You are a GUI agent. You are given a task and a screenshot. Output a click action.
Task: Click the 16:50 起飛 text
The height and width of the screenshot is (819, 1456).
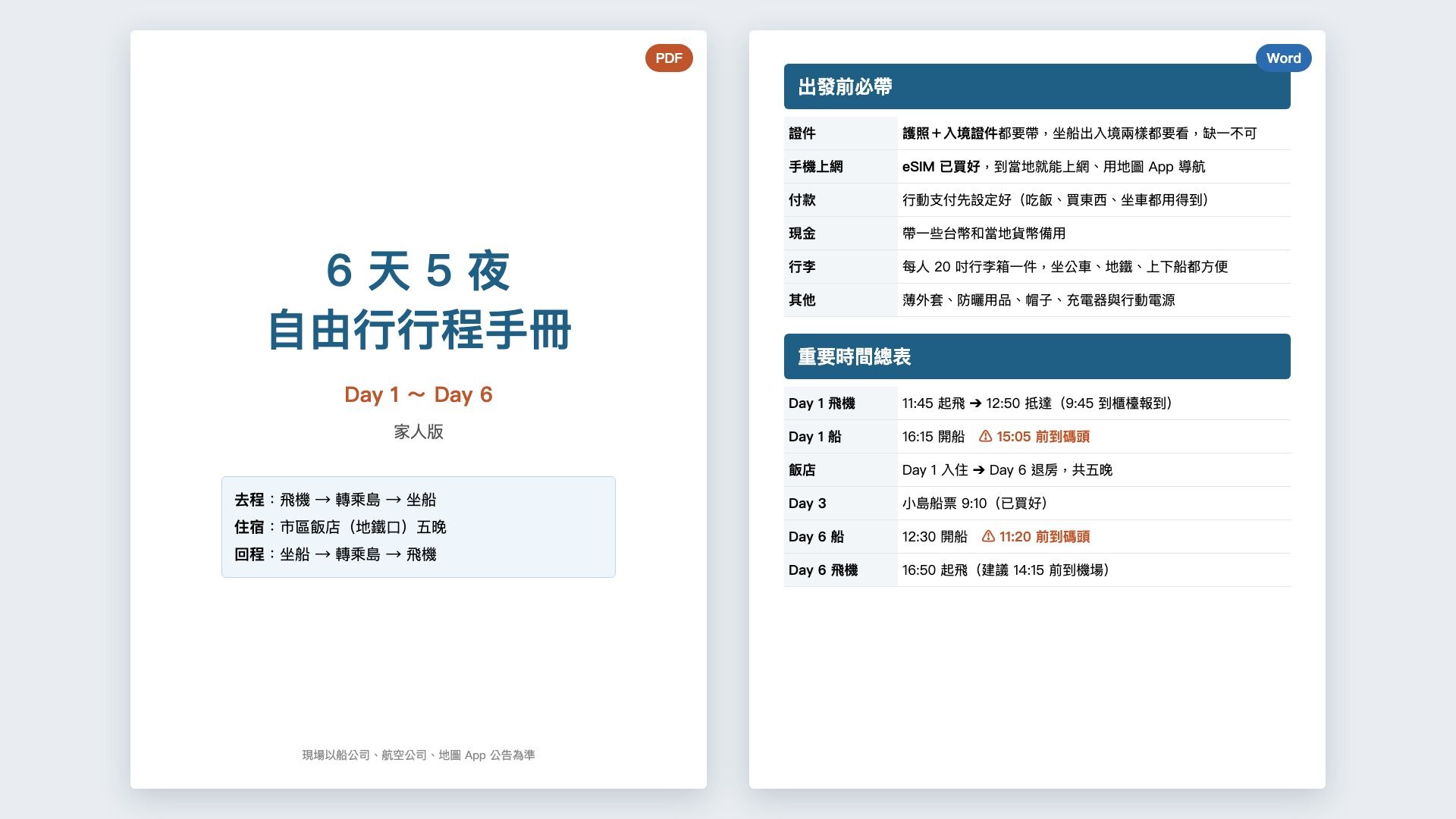pos(935,570)
